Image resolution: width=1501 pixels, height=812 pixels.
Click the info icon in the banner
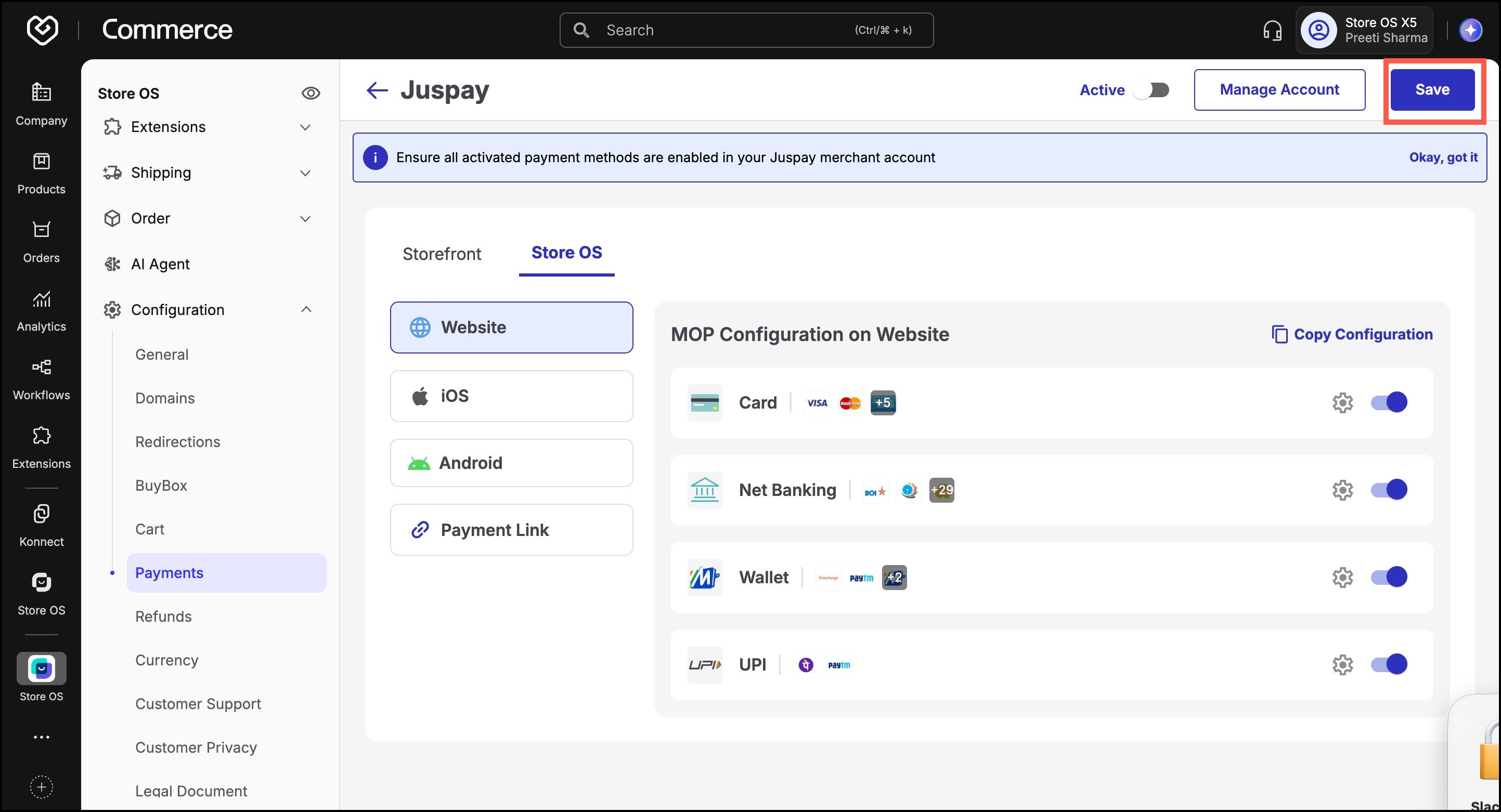click(x=376, y=158)
